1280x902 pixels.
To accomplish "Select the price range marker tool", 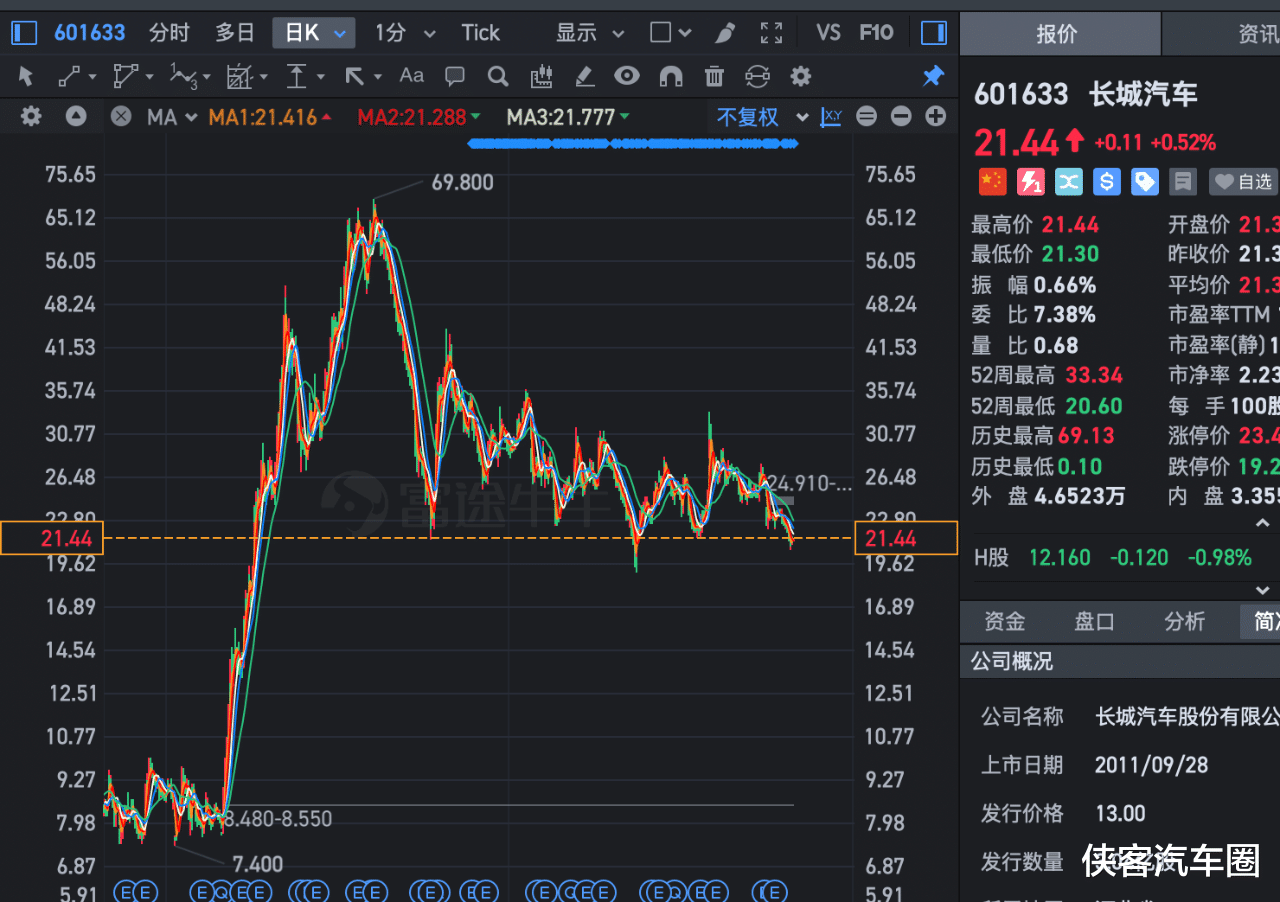I will point(297,76).
